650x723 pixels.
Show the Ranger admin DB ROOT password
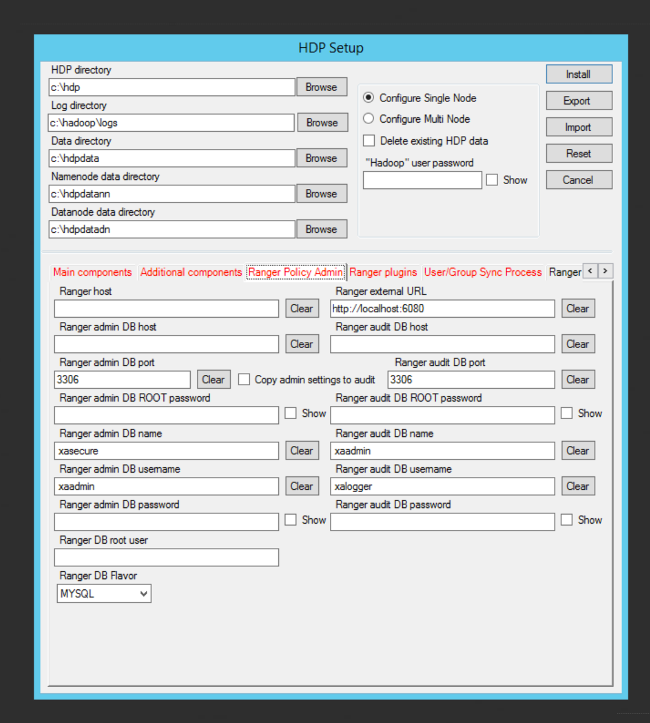(x=291, y=414)
